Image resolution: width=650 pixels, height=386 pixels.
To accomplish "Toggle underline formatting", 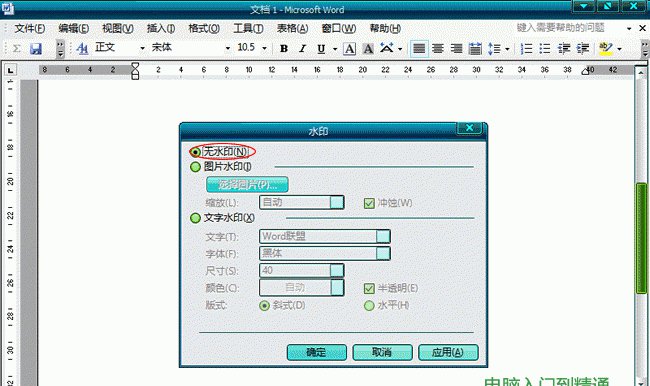I will (x=321, y=49).
